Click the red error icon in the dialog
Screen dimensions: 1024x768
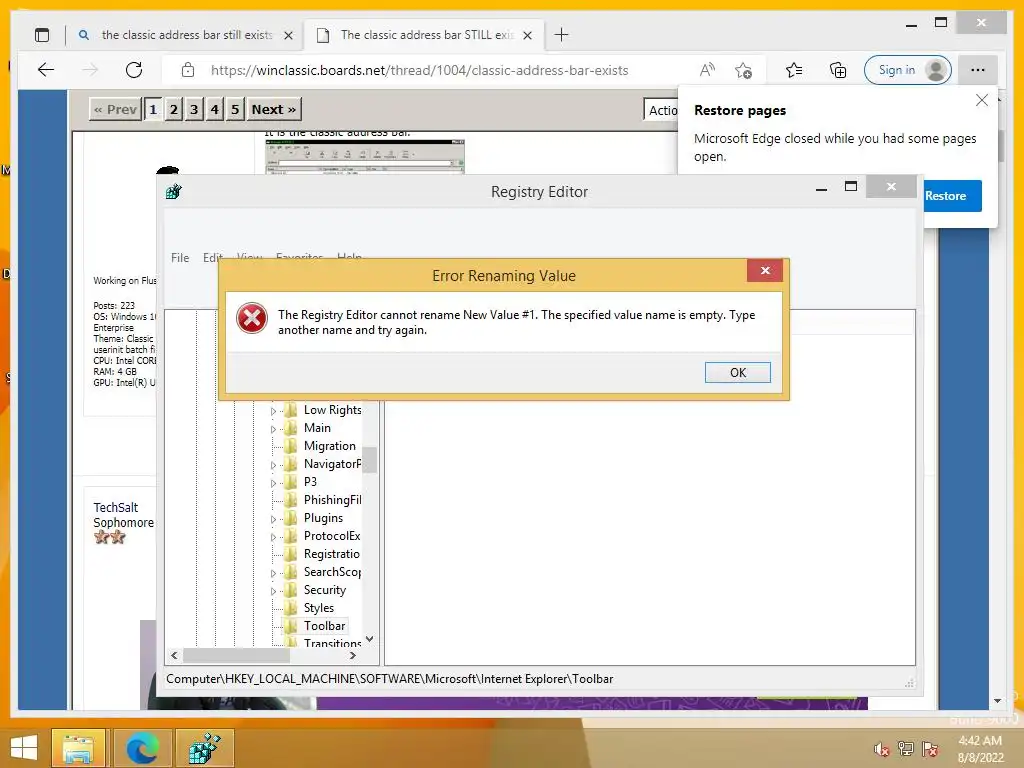point(251,318)
